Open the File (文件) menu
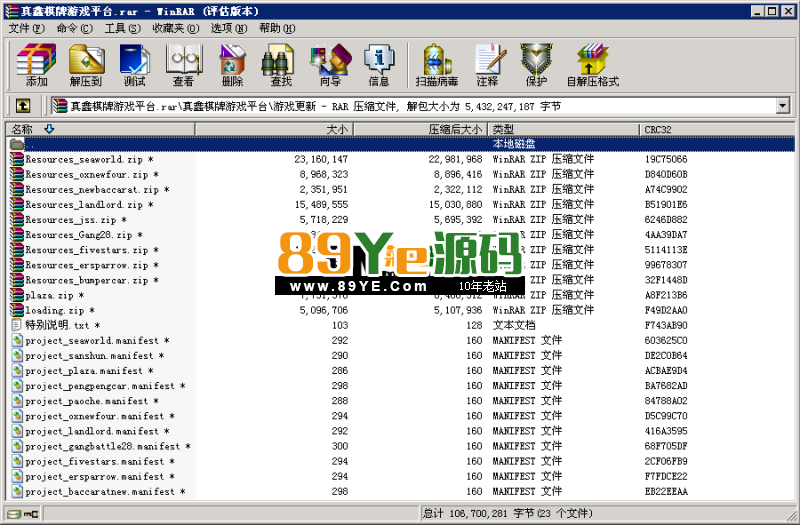The width and height of the screenshot is (800, 525). click(x=27, y=29)
